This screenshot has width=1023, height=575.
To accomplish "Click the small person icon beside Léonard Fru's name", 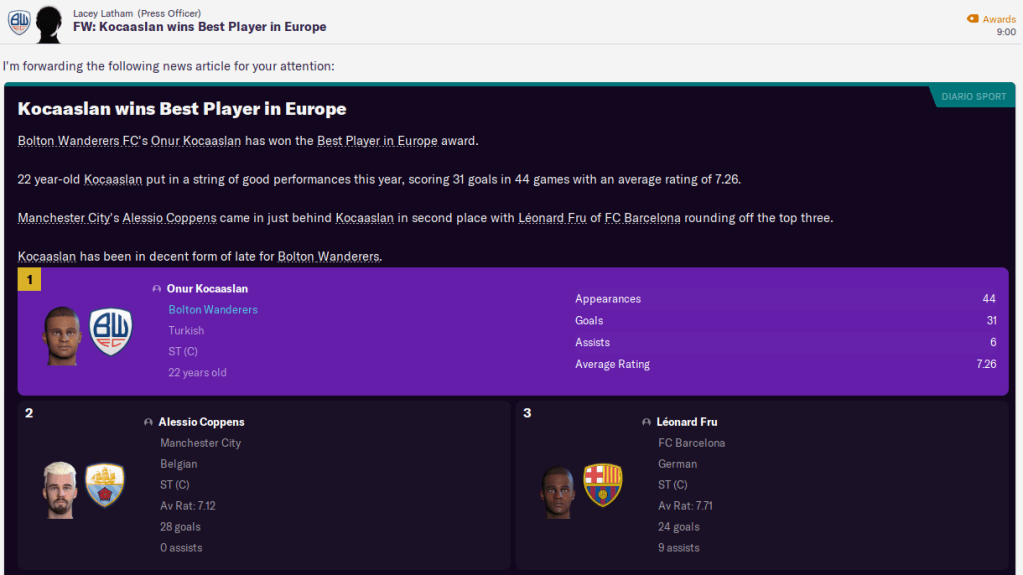I will pos(647,422).
